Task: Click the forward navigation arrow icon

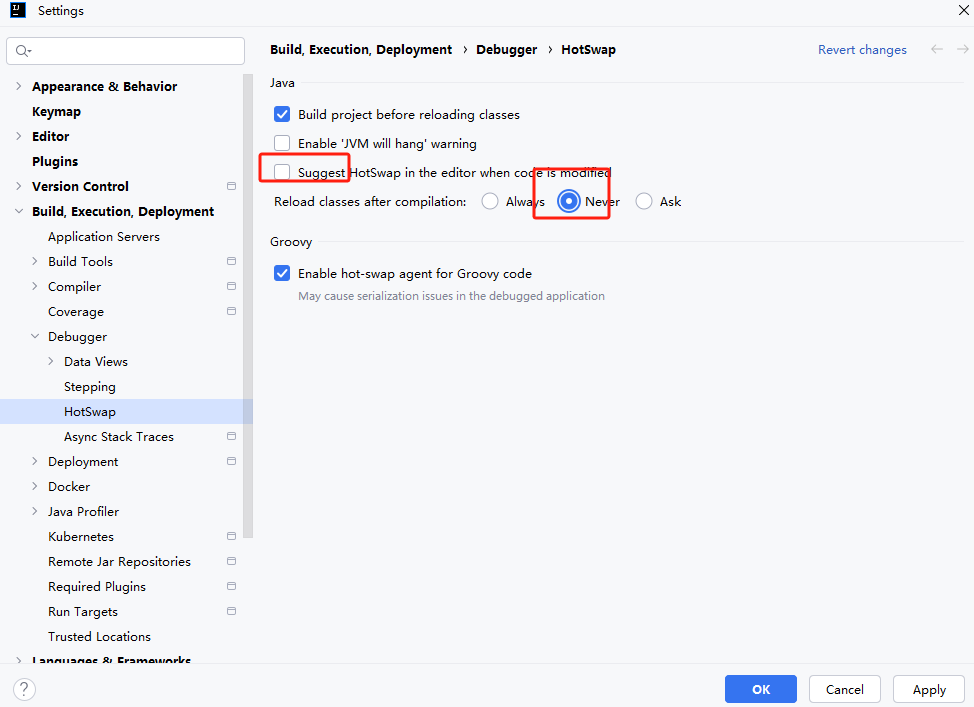Action: click(x=960, y=49)
